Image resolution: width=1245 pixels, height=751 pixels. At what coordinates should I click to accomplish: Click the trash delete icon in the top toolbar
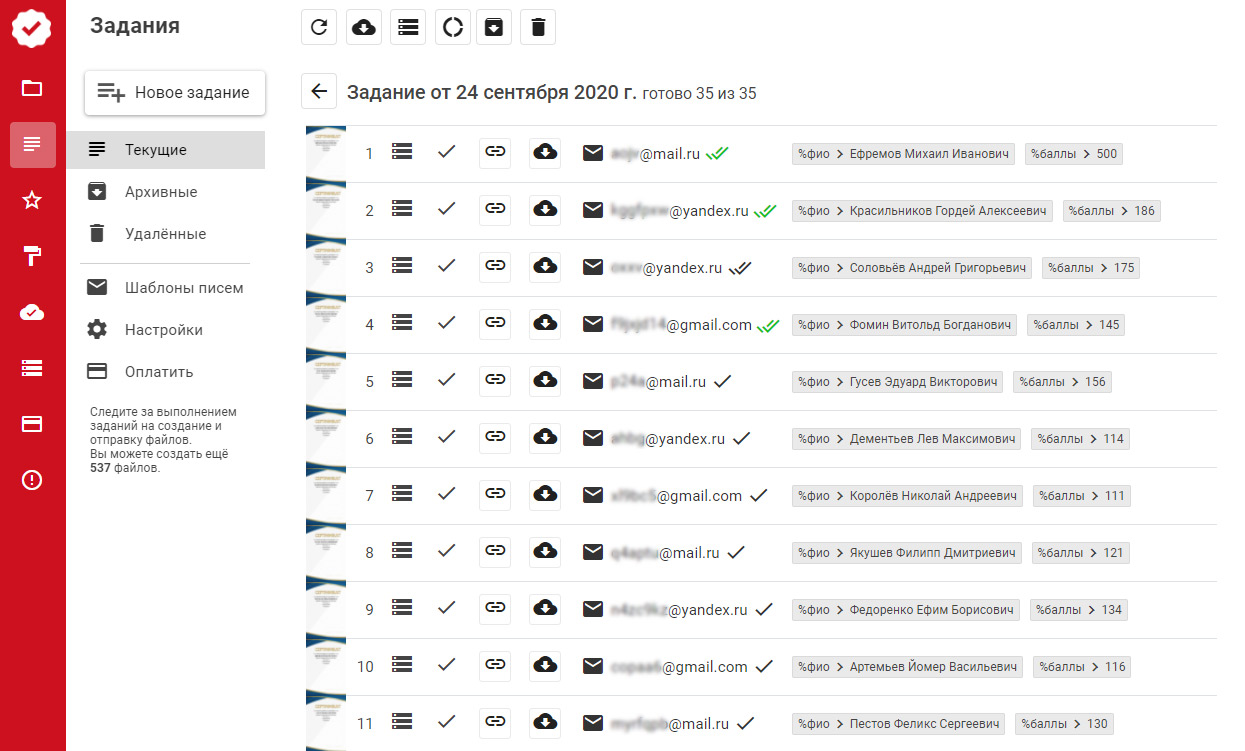pyautogui.click(x=538, y=27)
